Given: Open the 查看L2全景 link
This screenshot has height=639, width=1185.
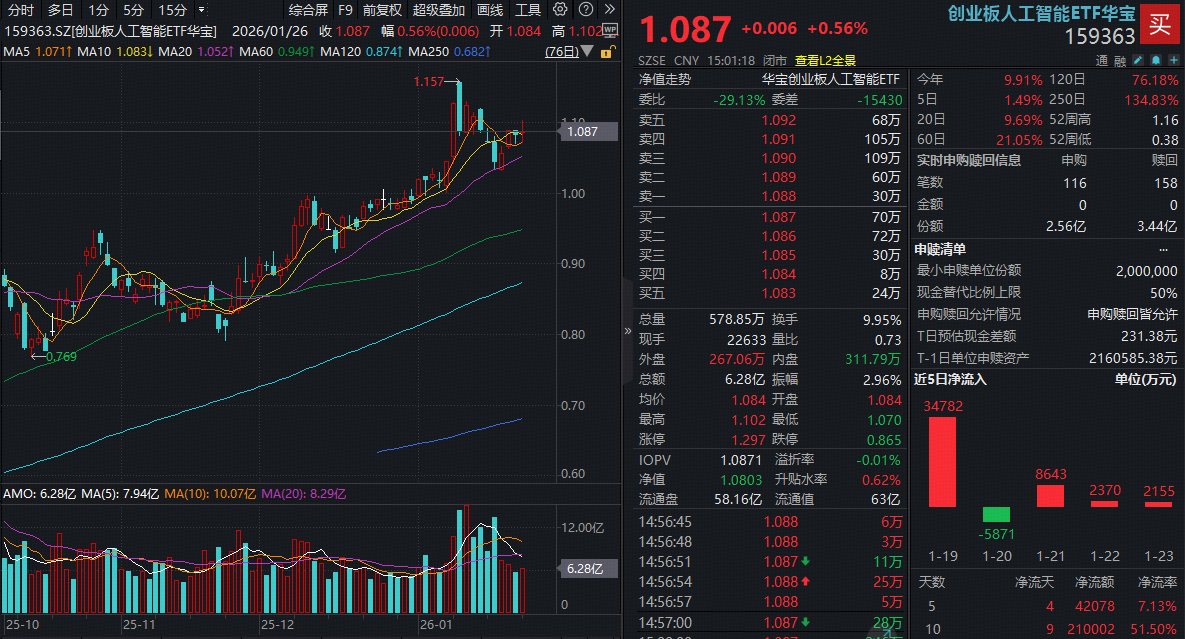Looking at the screenshot, I should (825, 60).
